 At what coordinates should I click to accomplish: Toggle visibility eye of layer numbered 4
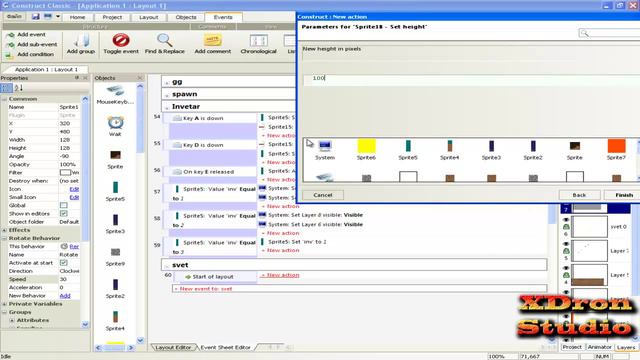pyautogui.click(x=566, y=268)
